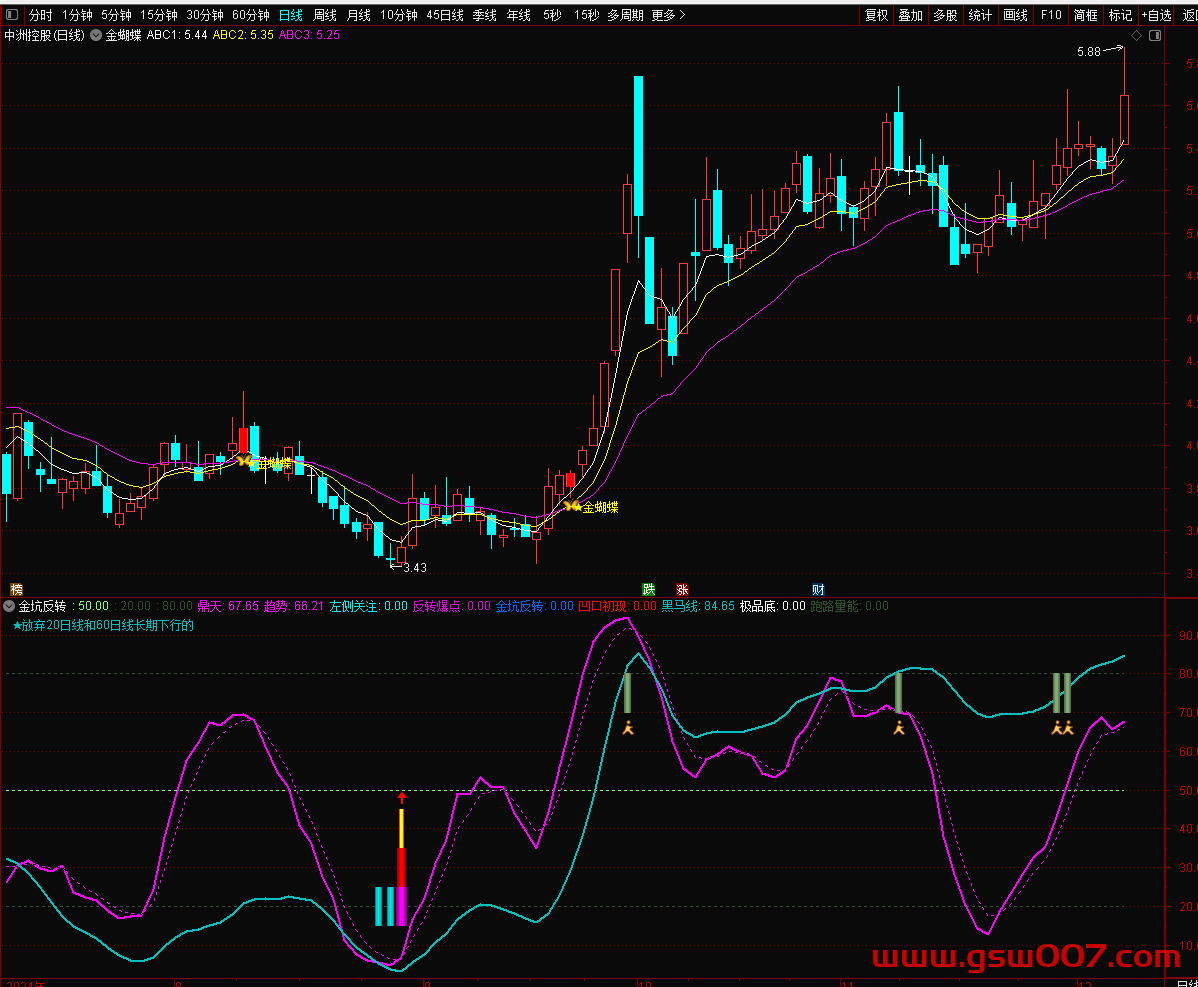Screen dimensions: 1198x987
Task: Click the 简框 button
Action: (x=1086, y=15)
